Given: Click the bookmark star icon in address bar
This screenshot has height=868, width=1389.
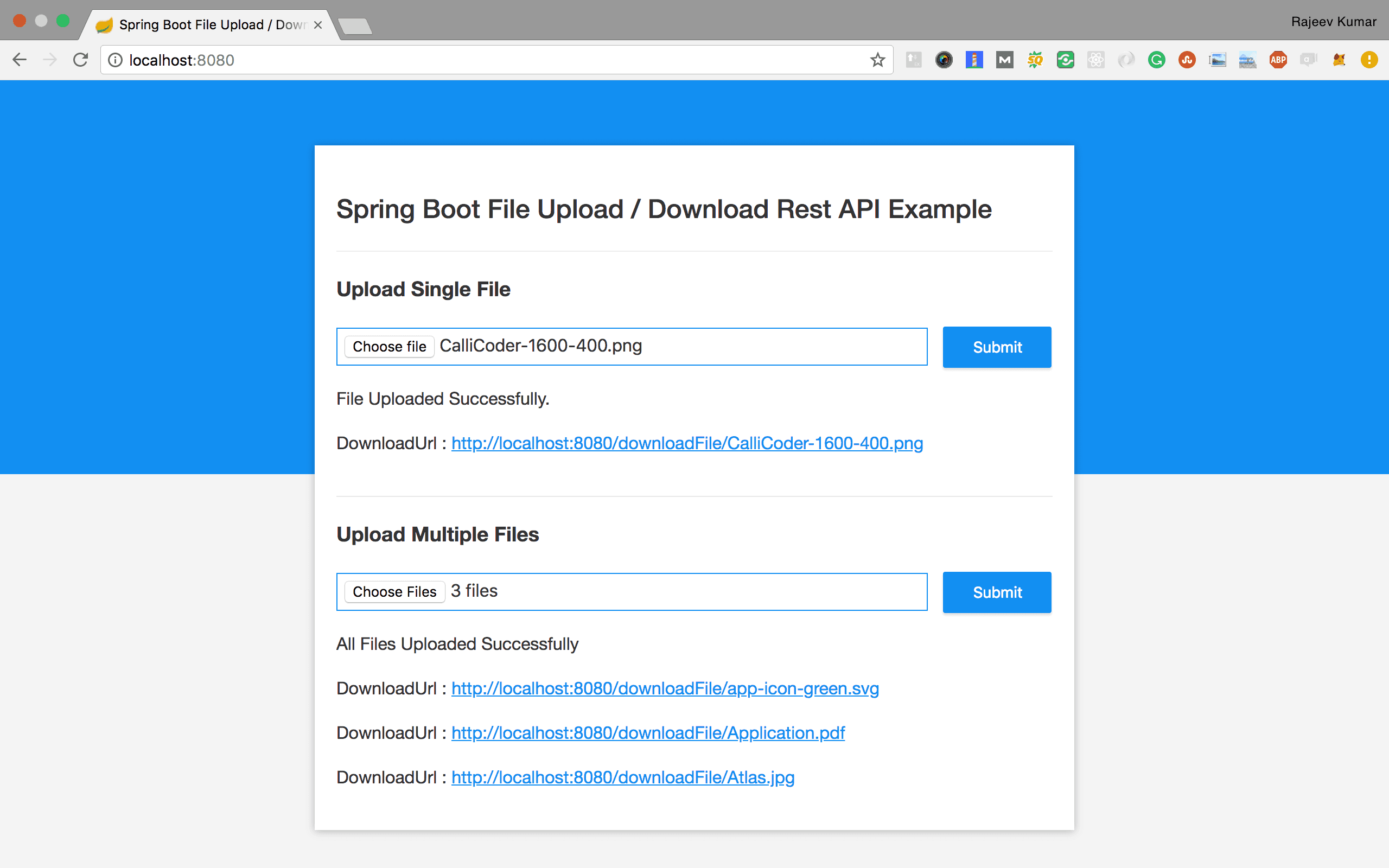Looking at the screenshot, I should pos(878,60).
